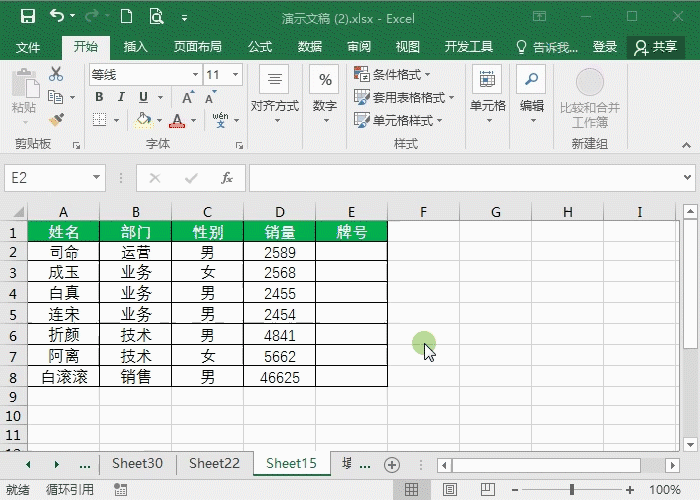Image resolution: width=700 pixels, height=500 pixels.
Task: Click the Copy icon
Action: click(55, 97)
